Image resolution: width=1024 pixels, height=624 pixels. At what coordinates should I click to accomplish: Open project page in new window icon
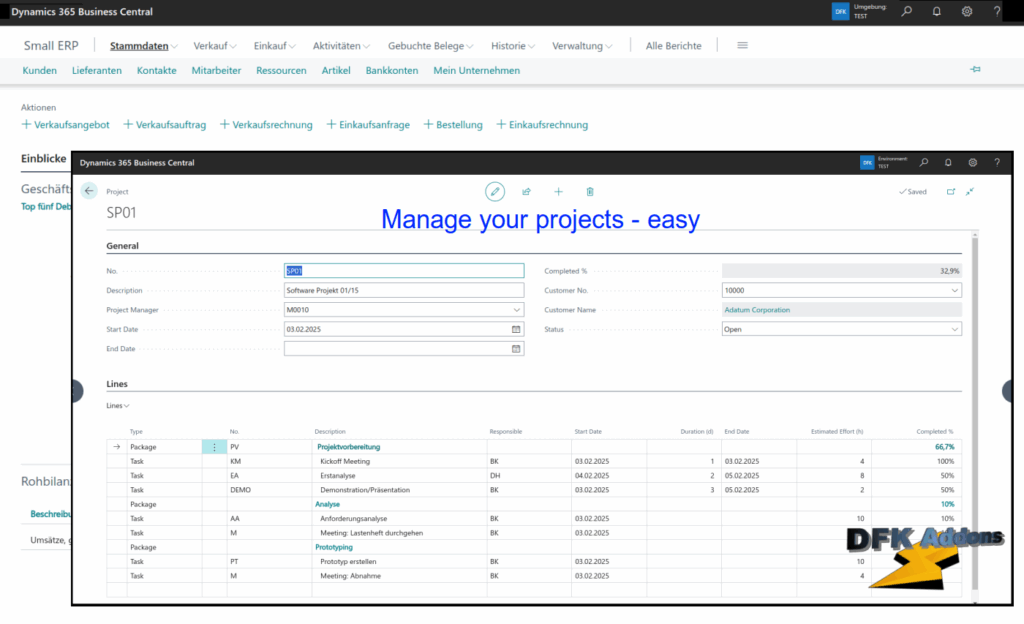[951, 191]
